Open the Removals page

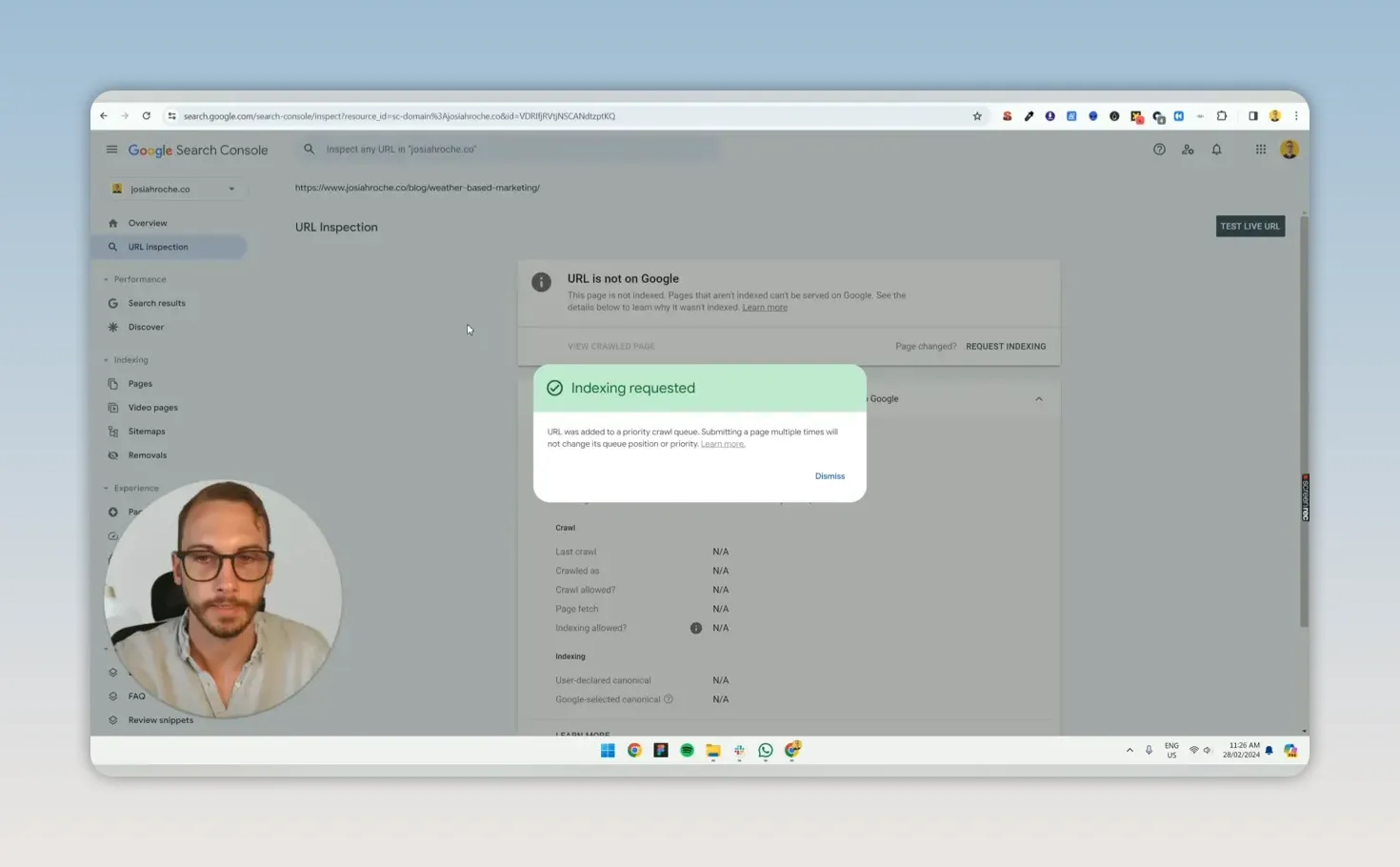[x=147, y=455]
